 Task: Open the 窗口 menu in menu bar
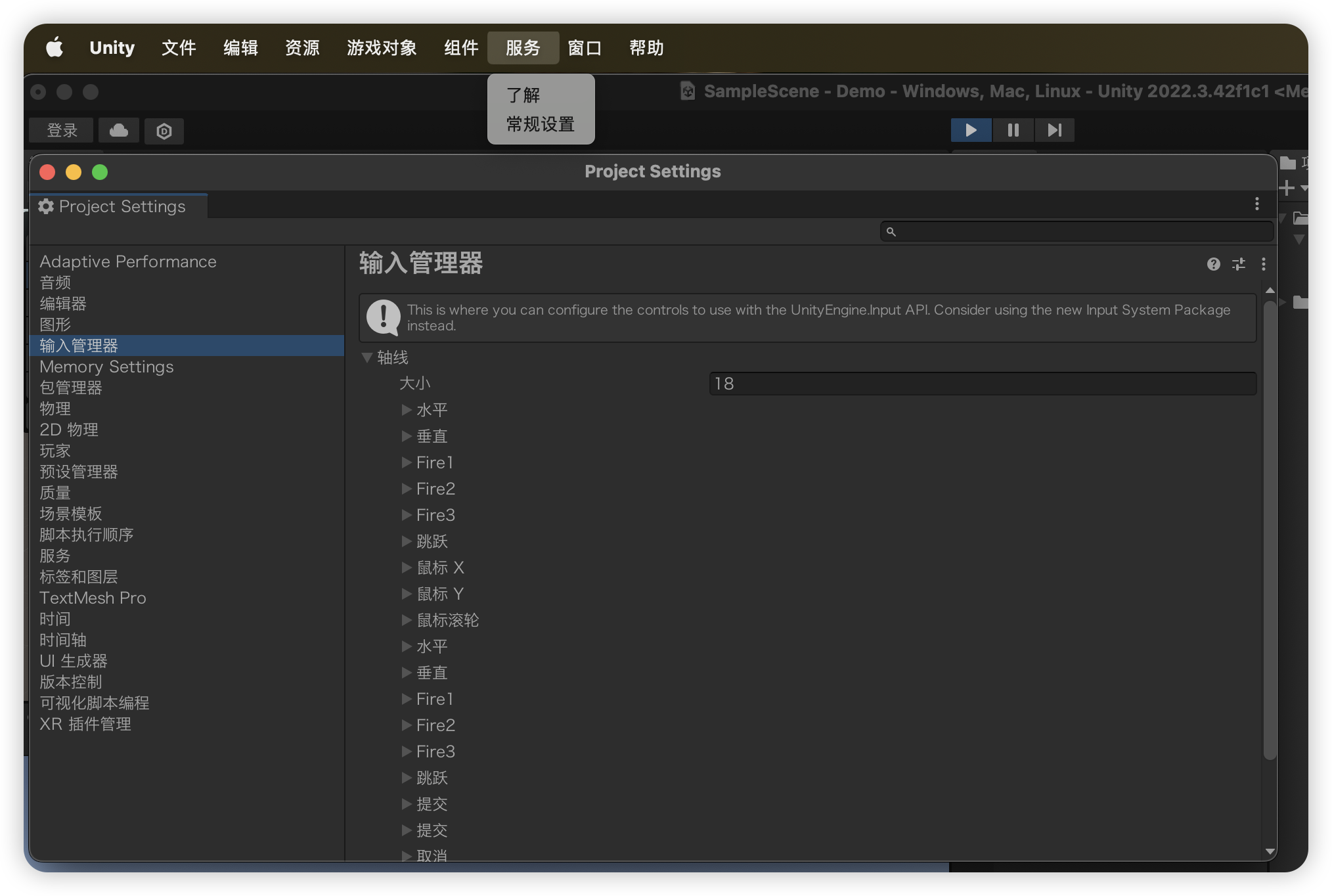coord(584,47)
